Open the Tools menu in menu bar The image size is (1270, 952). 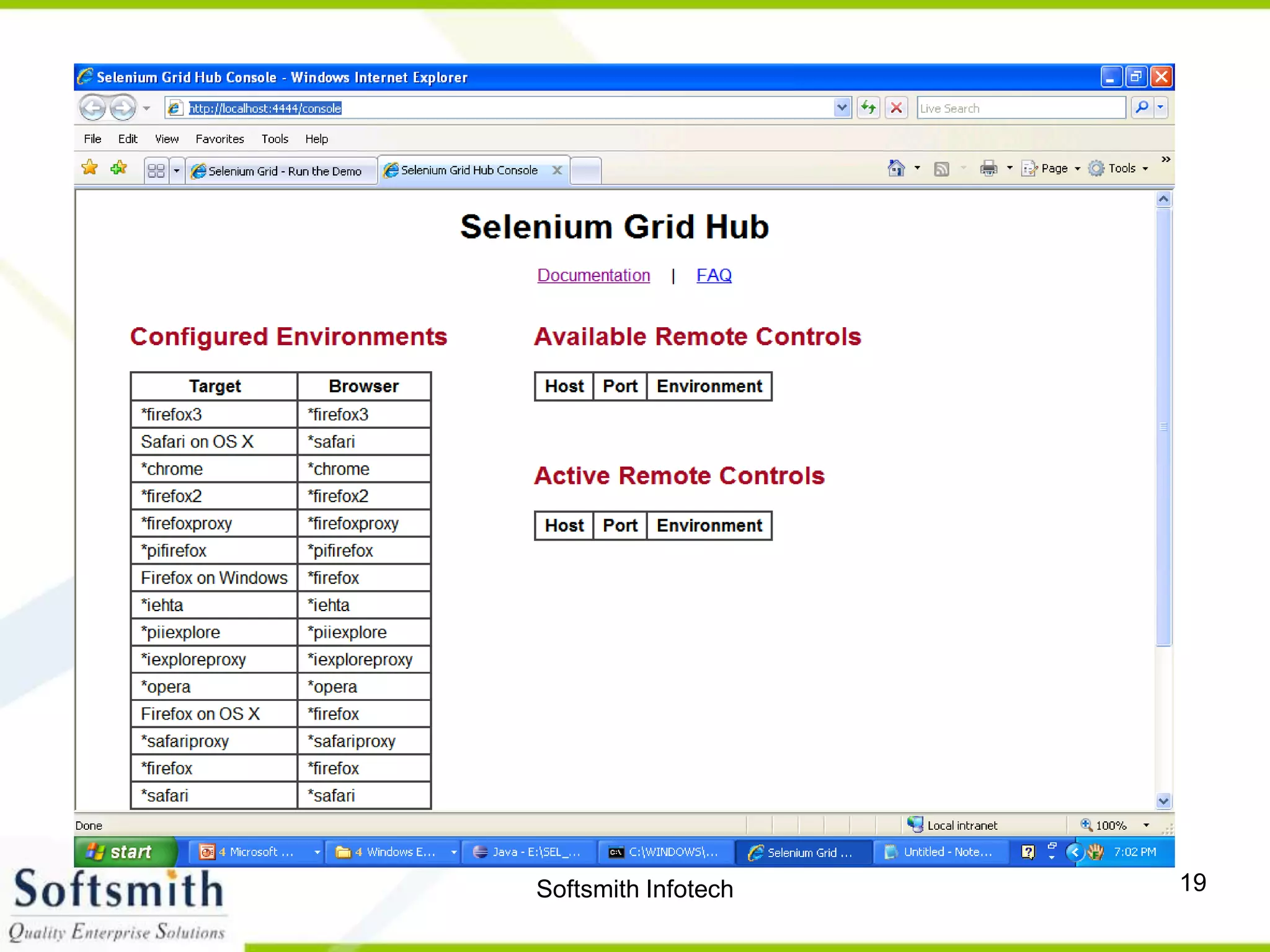pyautogui.click(x=275, y=139)
